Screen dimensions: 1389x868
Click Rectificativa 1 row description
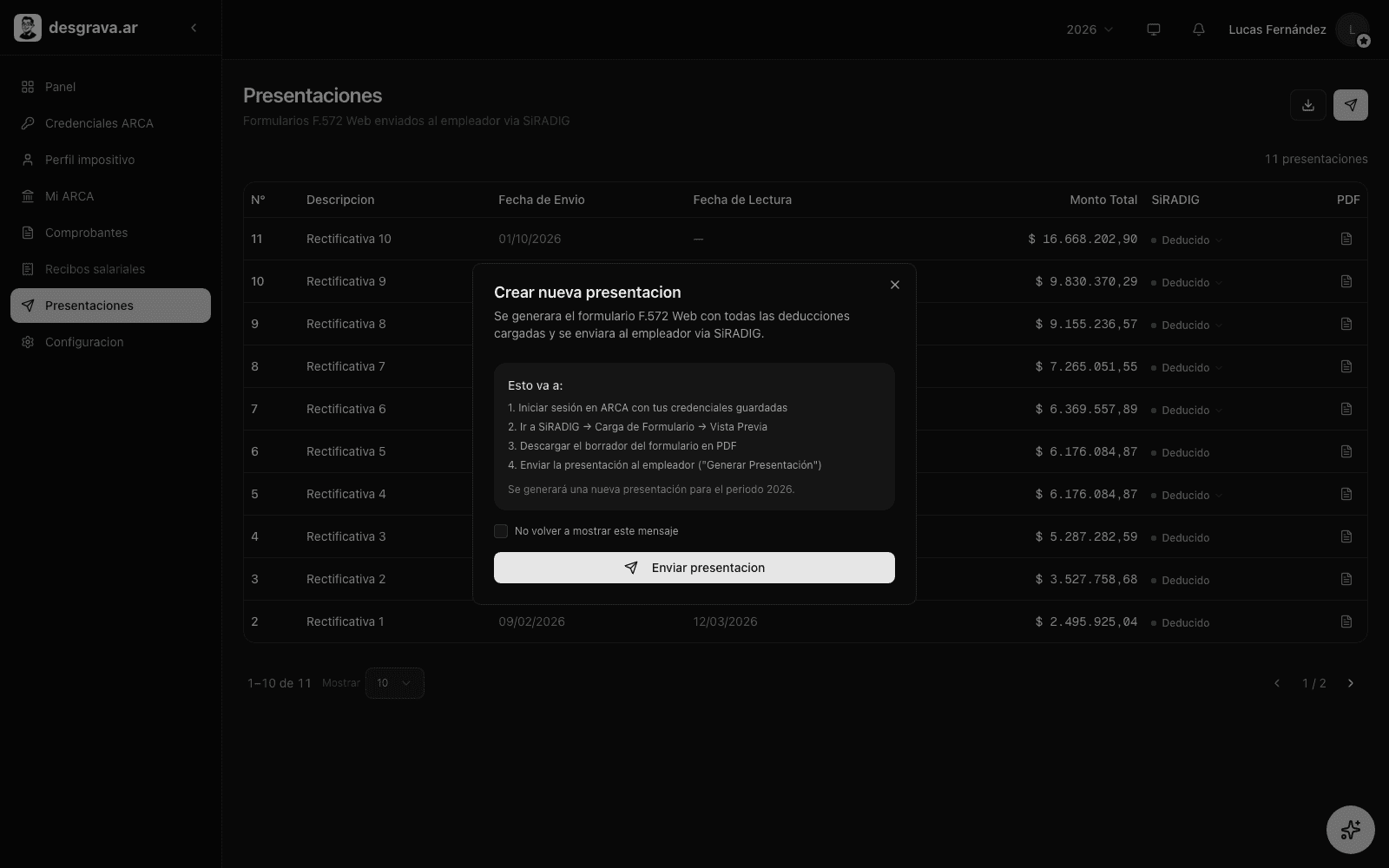(346, 621)
